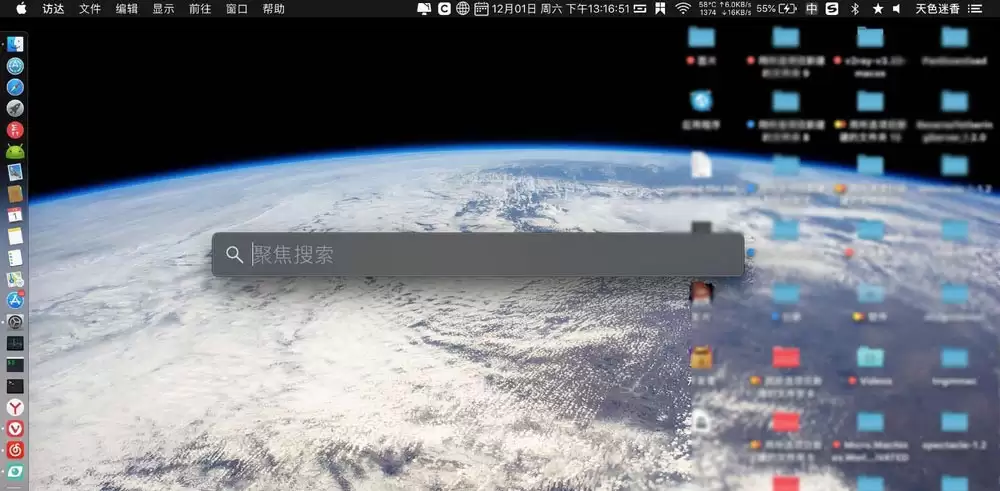The height and width of the screenshot is (491, 1000).
Task: Click the white C icon in menu bar
Action: 445,9
